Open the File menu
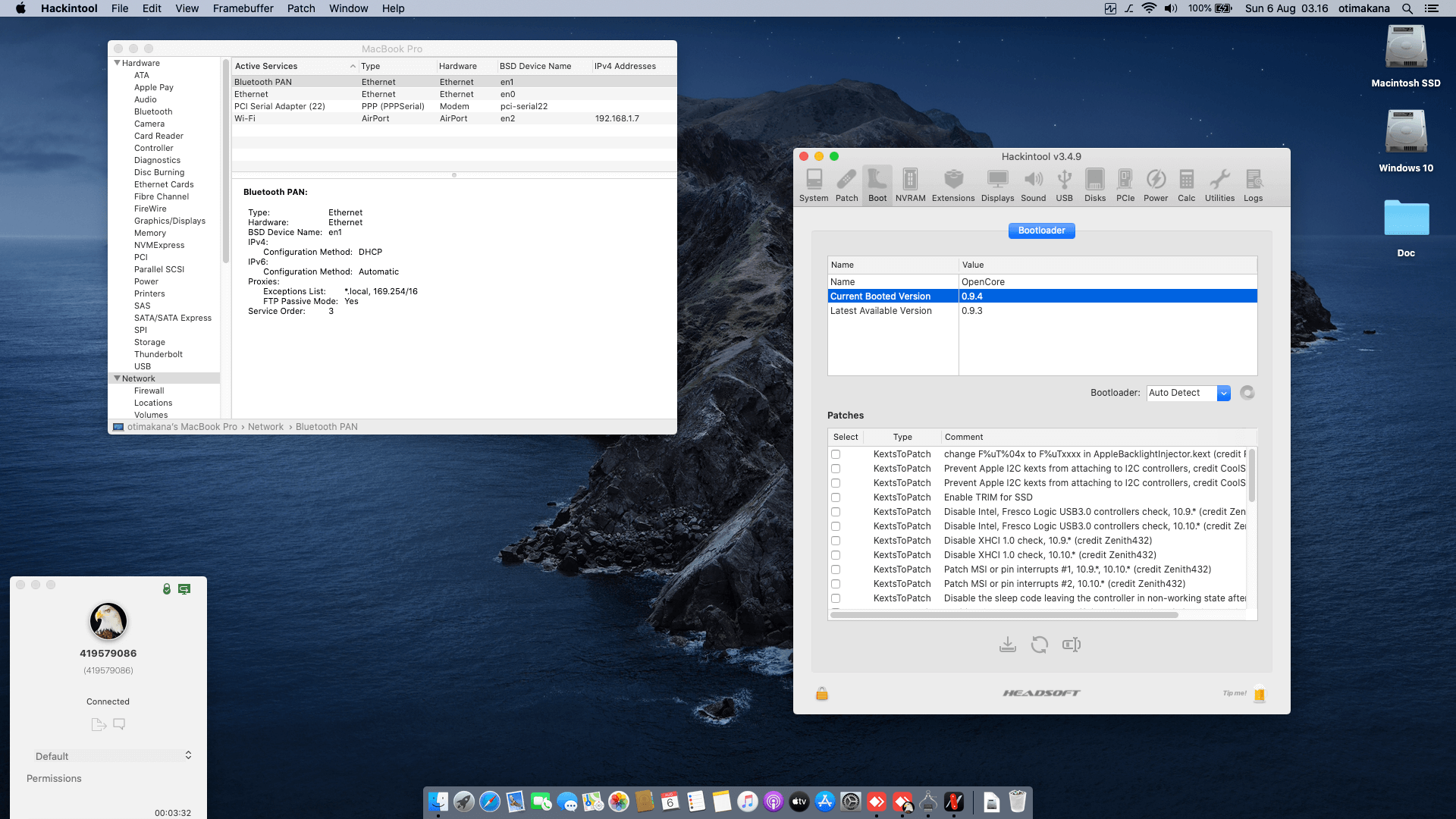Viewport: 1456px width, 819px height. [120, 8]
